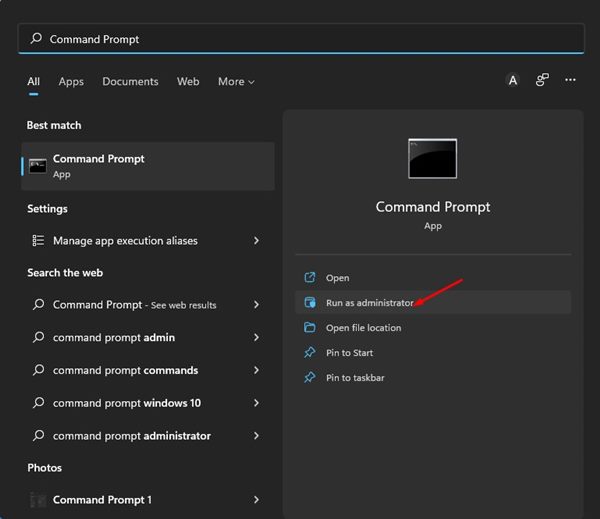Image resolution: width=600 pixels, height=519 pixels.
Task: Click the search box containing Command Prompt
Action: coord(300,39)
